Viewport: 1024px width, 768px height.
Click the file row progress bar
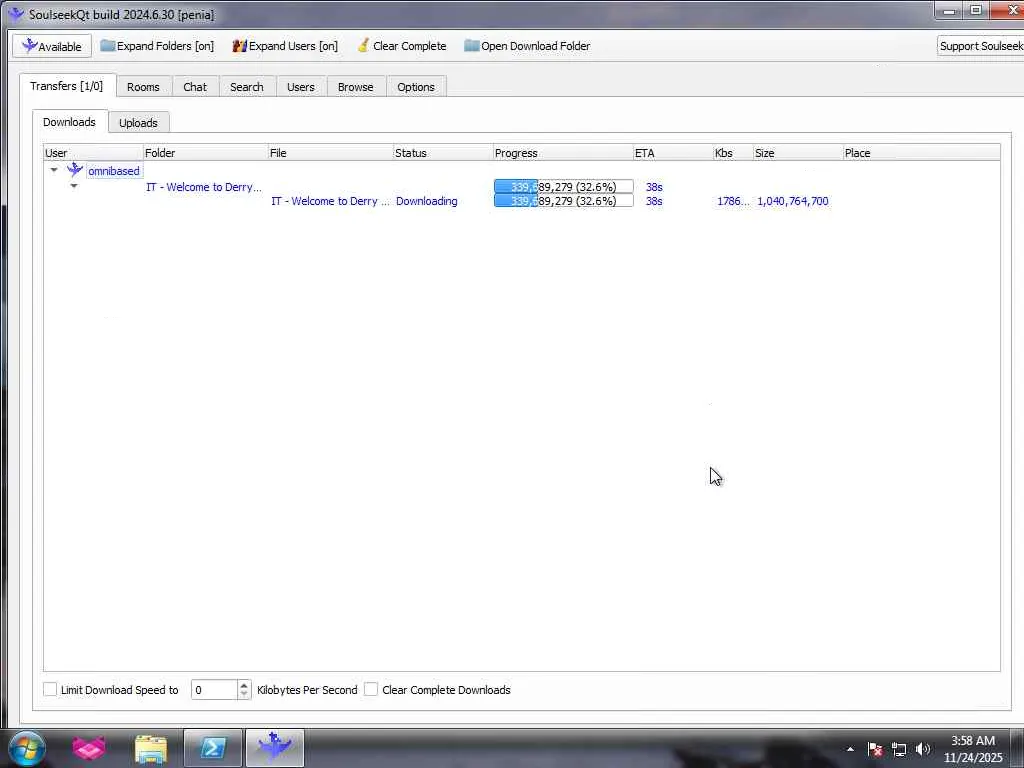click(x=564, y=201)
